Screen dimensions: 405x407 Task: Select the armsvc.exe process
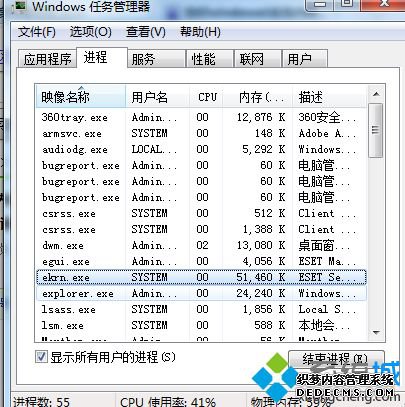201,133
